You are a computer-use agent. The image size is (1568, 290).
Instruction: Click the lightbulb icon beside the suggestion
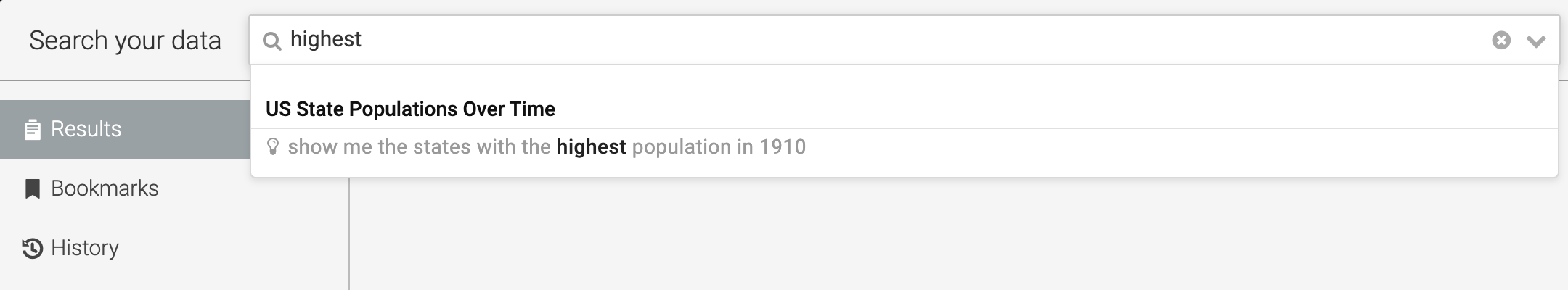273,147
